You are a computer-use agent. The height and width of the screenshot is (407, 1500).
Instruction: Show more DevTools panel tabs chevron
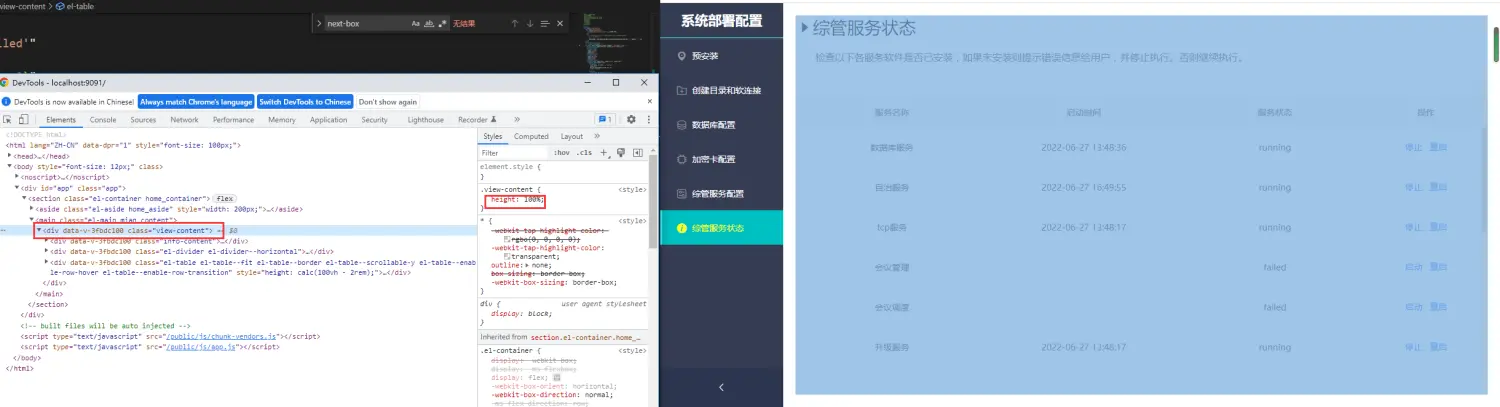[x=517, y=120]
